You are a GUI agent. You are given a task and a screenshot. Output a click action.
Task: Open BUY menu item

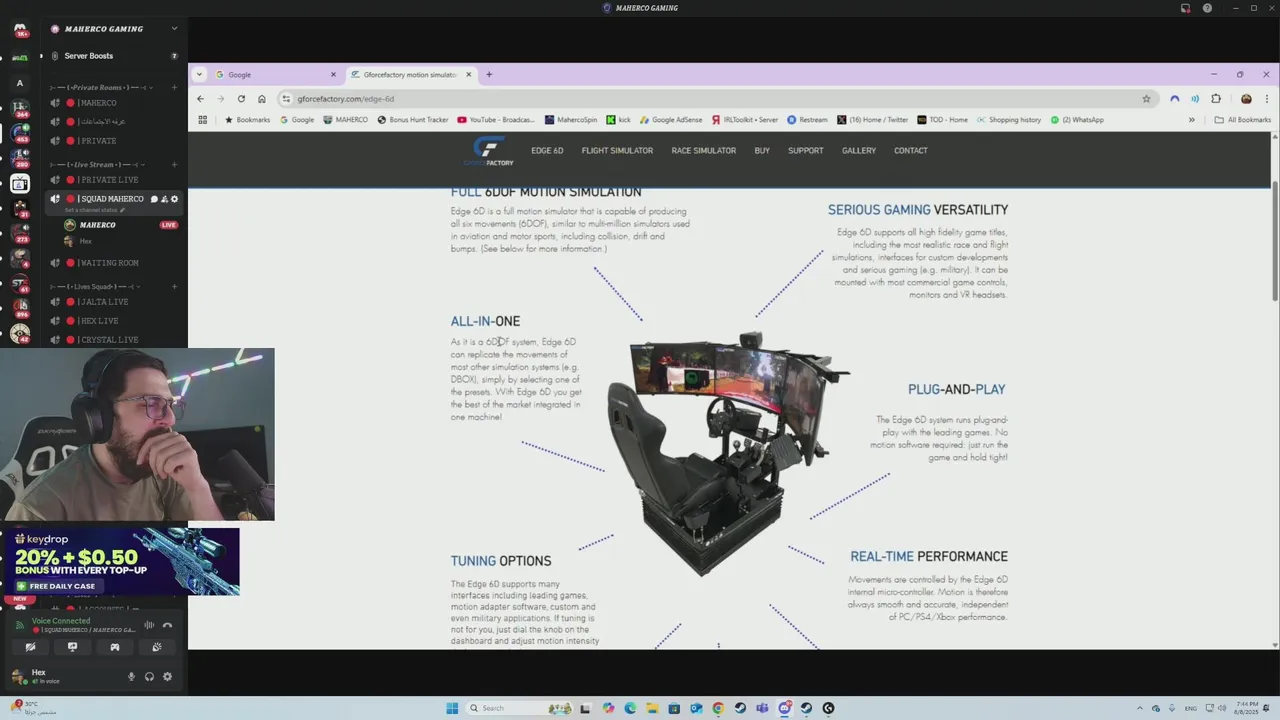tap(762, 151)
